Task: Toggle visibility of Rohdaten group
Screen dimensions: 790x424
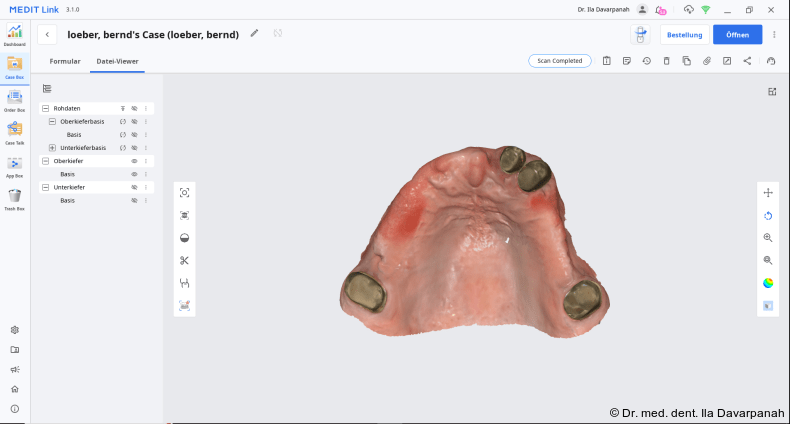Action: coord(134,108)
